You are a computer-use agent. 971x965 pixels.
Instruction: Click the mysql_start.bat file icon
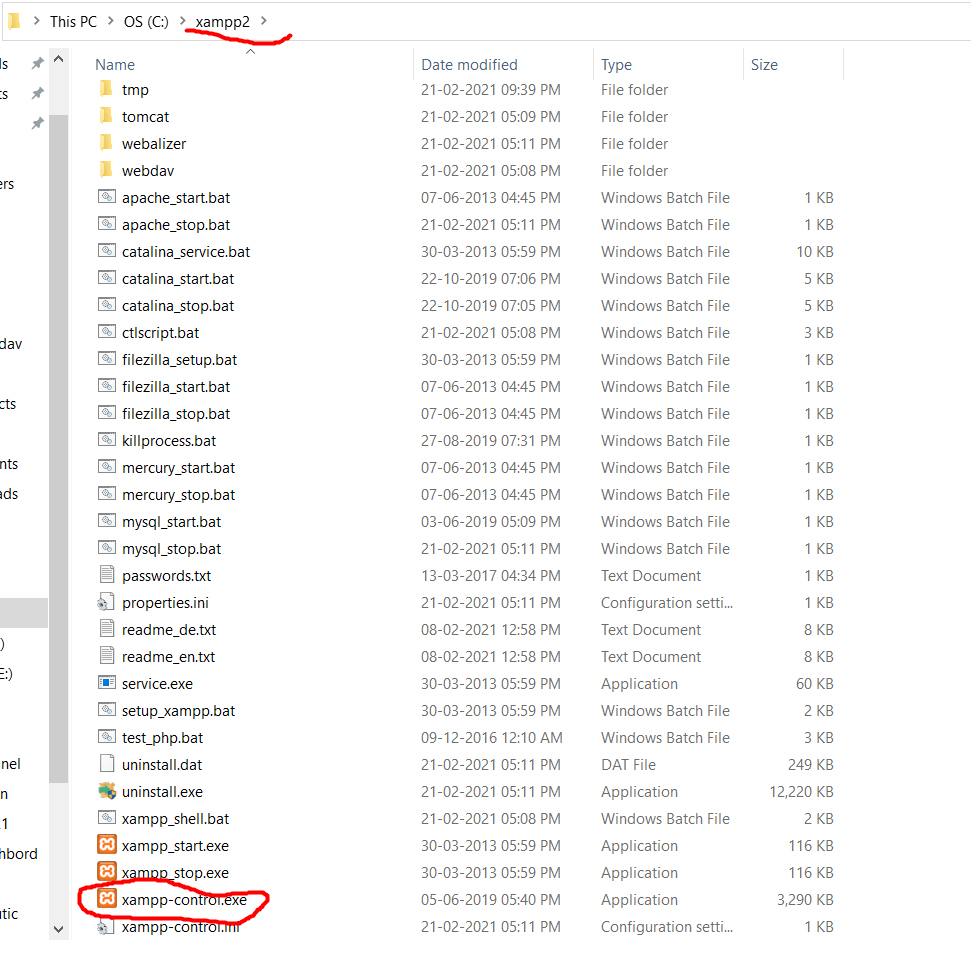click(x=107, y=521)
